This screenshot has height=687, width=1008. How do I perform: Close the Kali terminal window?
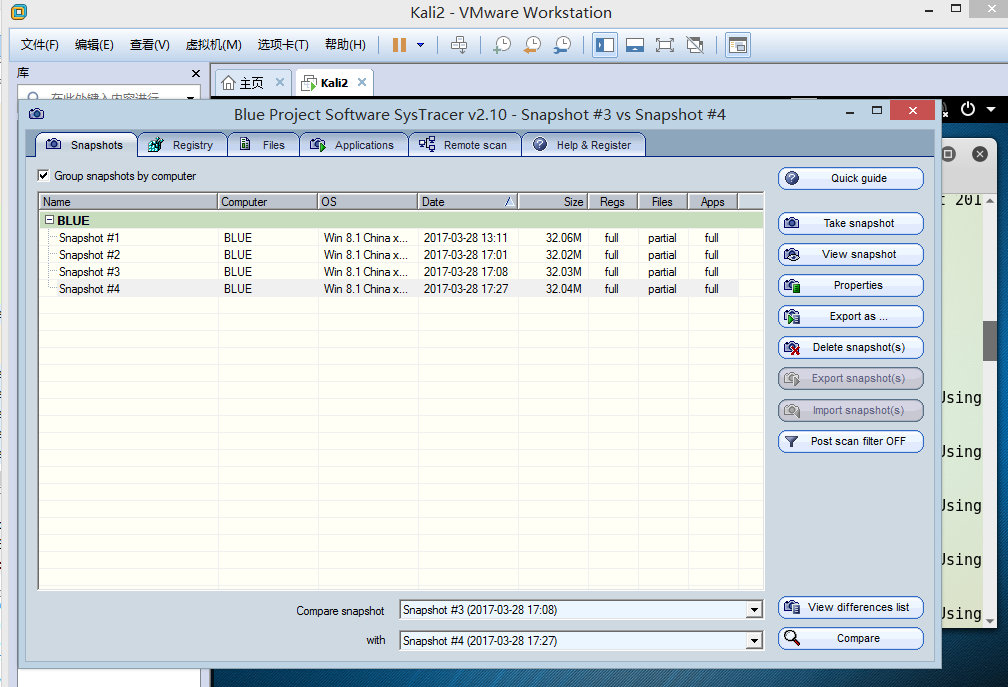(980, 154)
